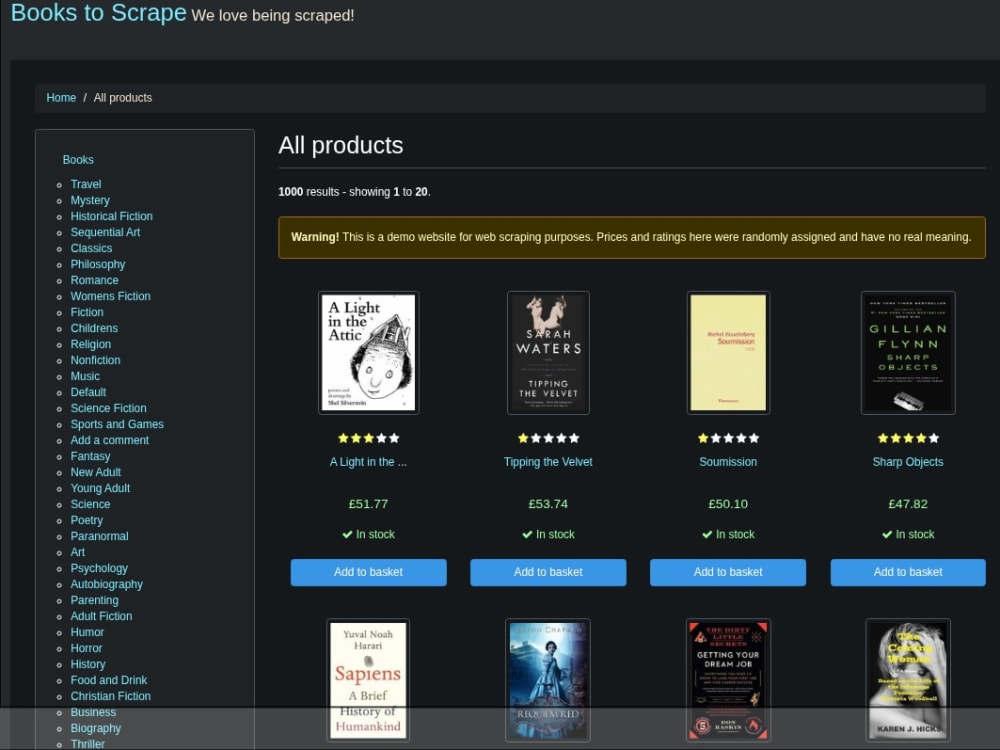Click In stock checkmark under £47.82
This screenshot has height=750, width=1000.
click(886, 534)
